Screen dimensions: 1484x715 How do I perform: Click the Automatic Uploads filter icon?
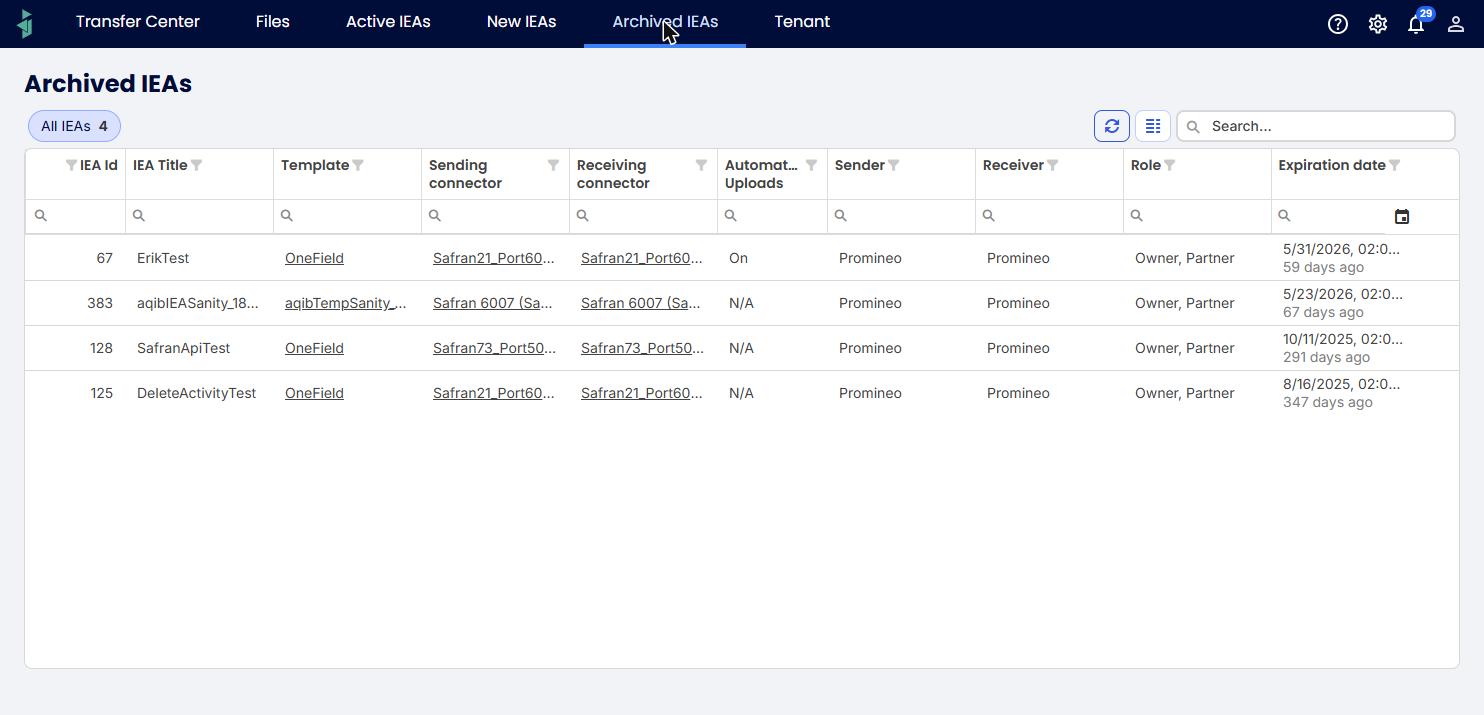tap(811, 165)
